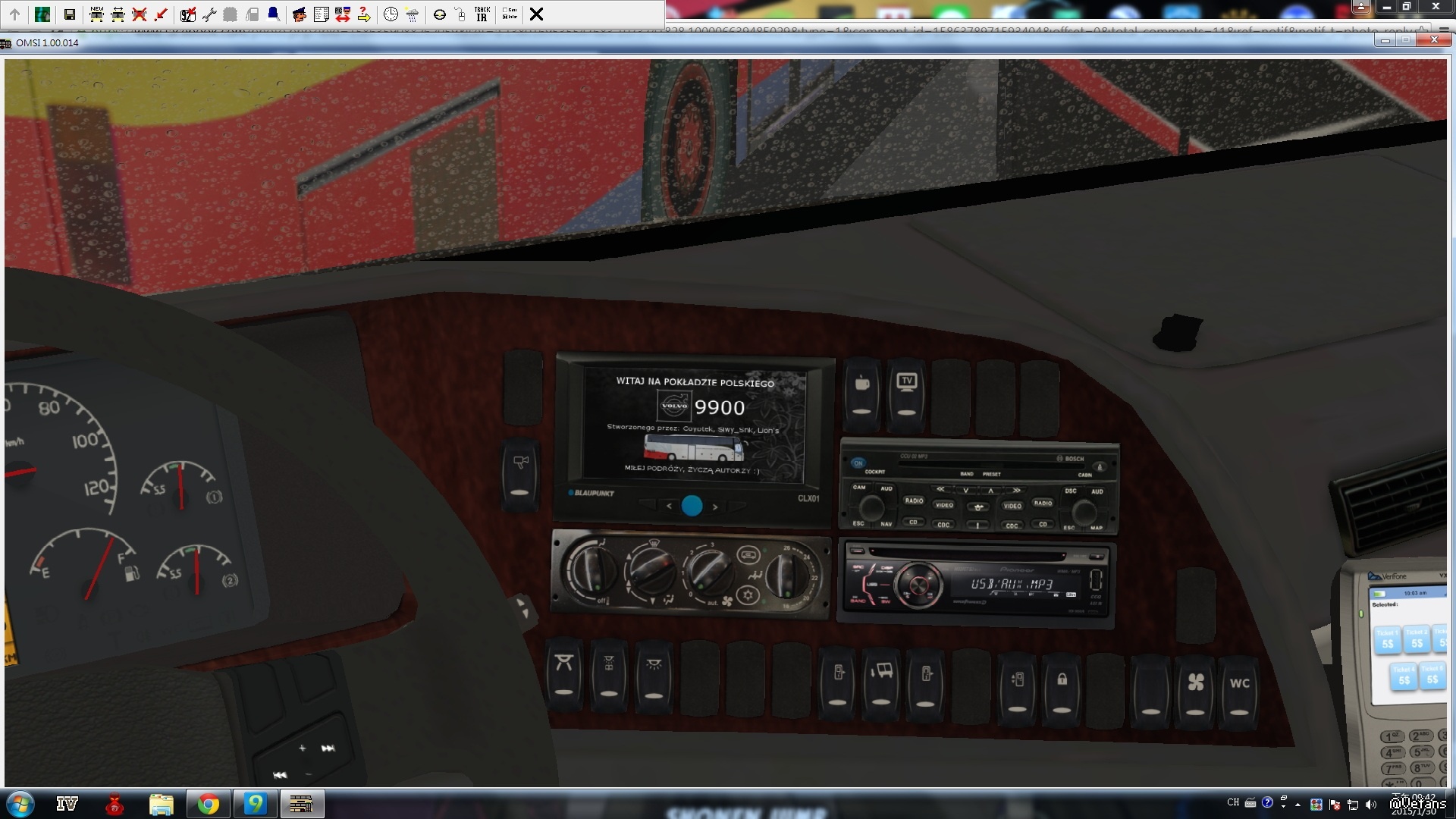Add a new bus with NEW icon
Viewport: 1456px width, 819px height.
(96, 14)
